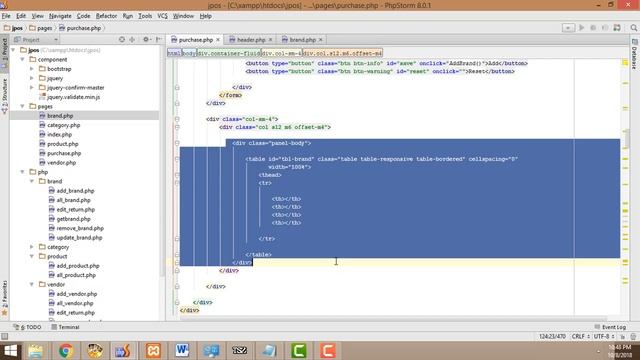The image size is (640, 360).
Task: Open the Navigate menu
Action: pos(60,16)
